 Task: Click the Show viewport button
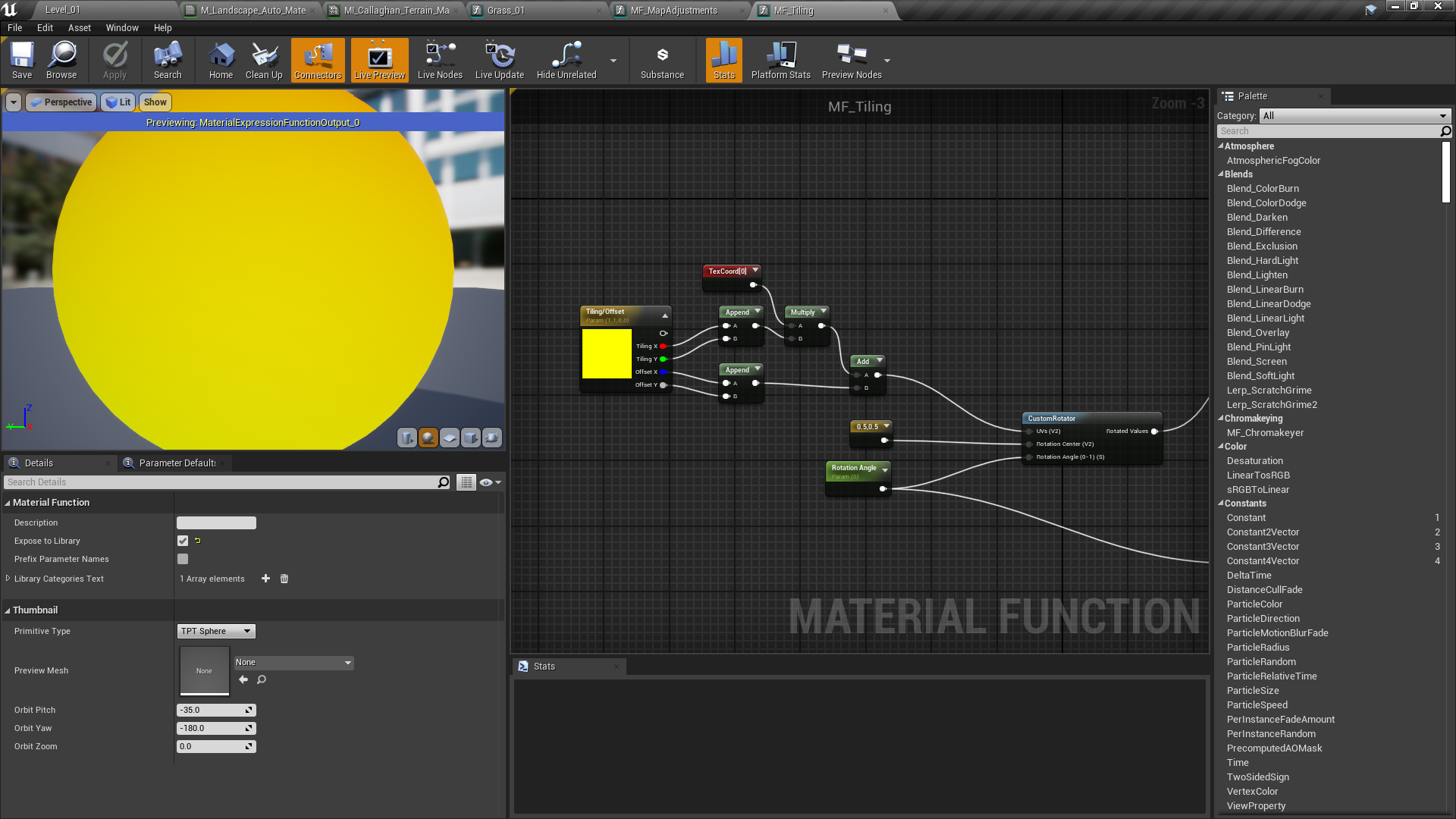pyautogui.click(x=155, y=102)
